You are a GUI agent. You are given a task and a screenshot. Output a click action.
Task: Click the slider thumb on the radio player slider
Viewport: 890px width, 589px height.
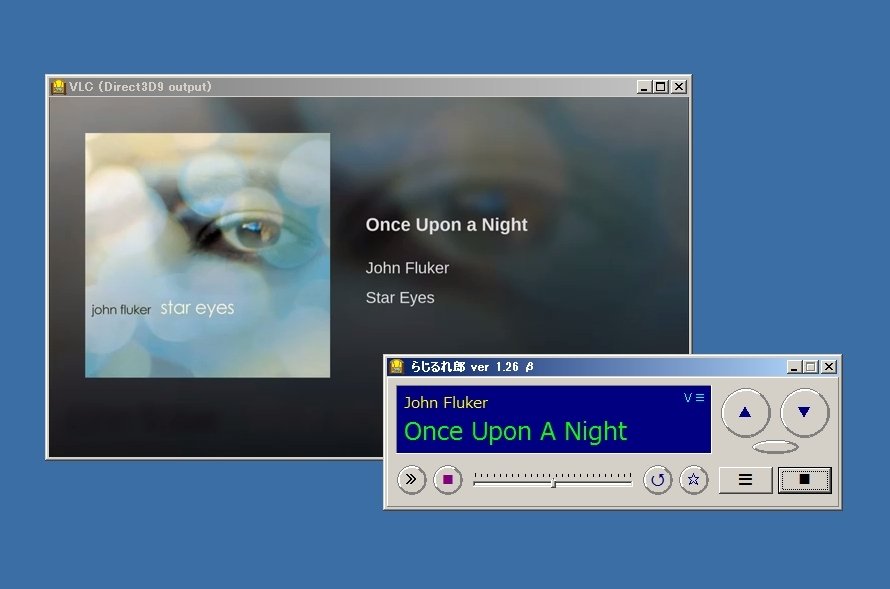tap(553, 483)
